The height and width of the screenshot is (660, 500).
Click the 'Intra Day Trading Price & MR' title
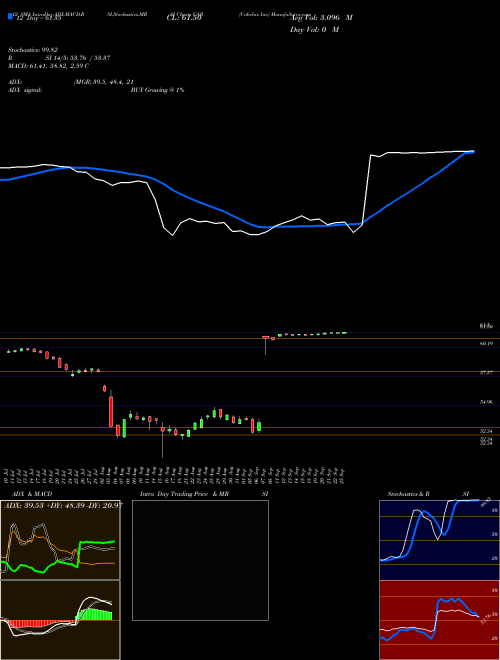tap(184, 494)
